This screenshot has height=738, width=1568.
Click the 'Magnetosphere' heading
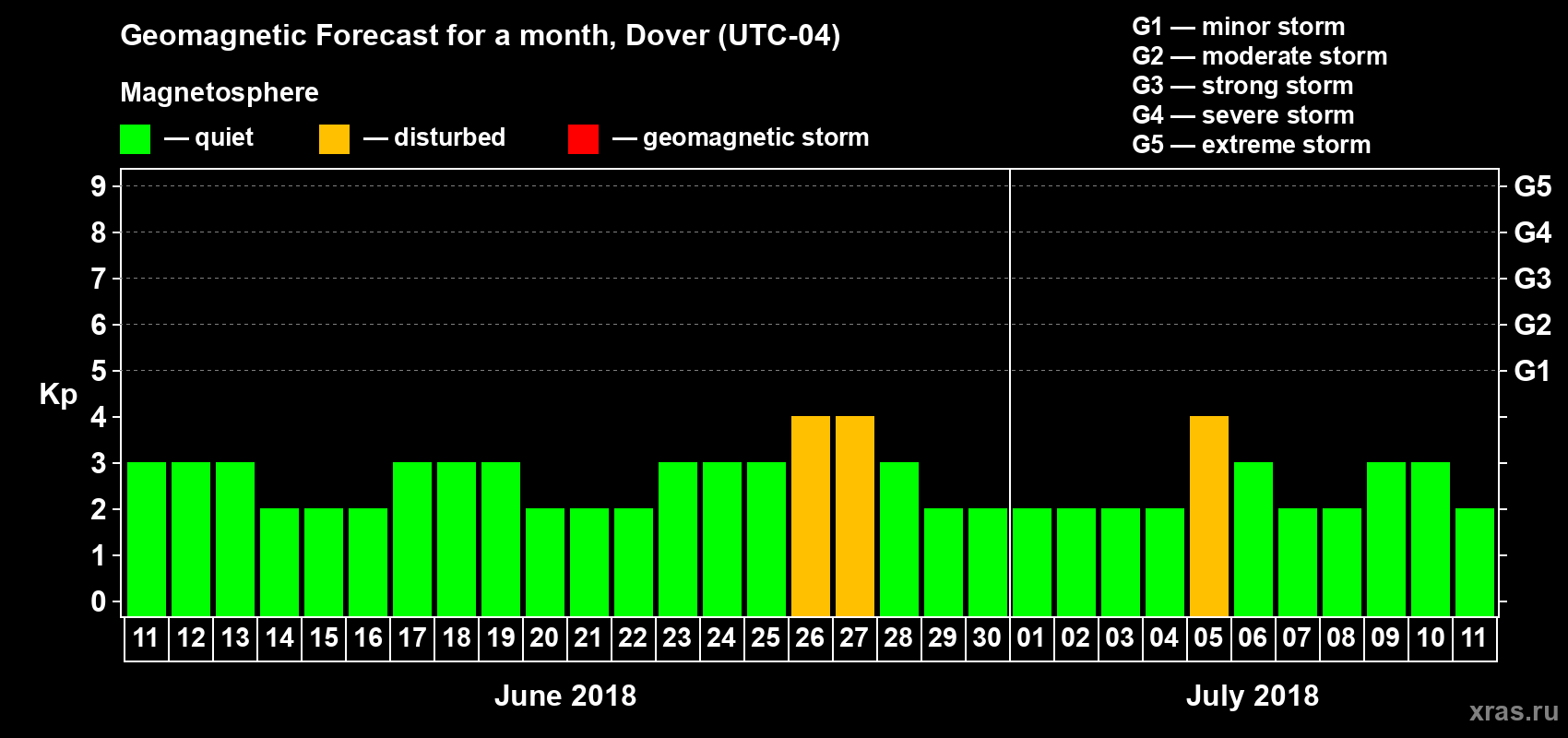coord(220,92)
